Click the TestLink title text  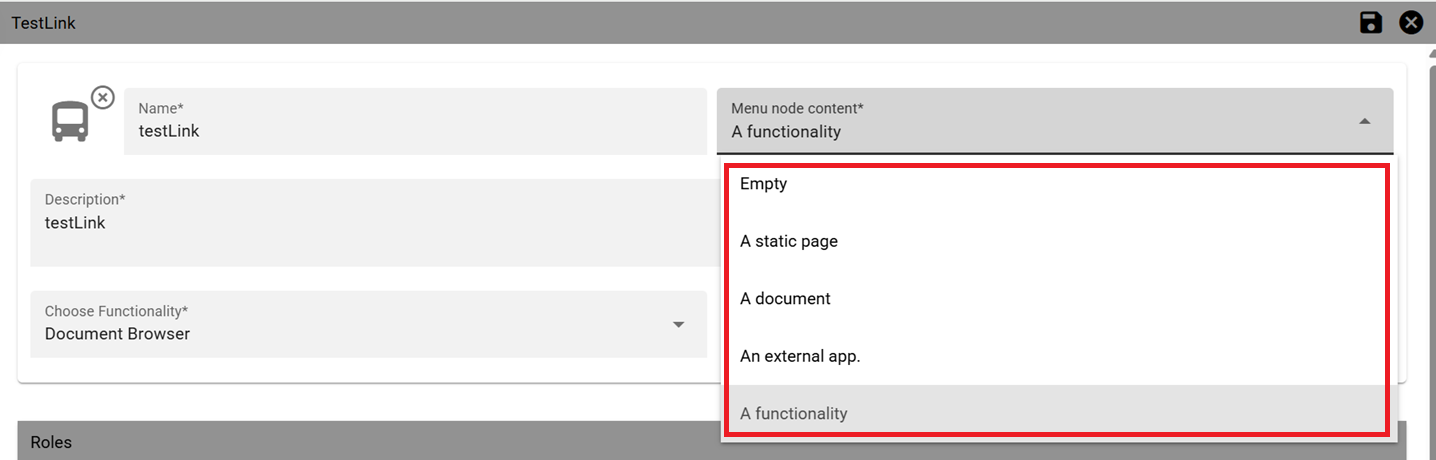44,22
